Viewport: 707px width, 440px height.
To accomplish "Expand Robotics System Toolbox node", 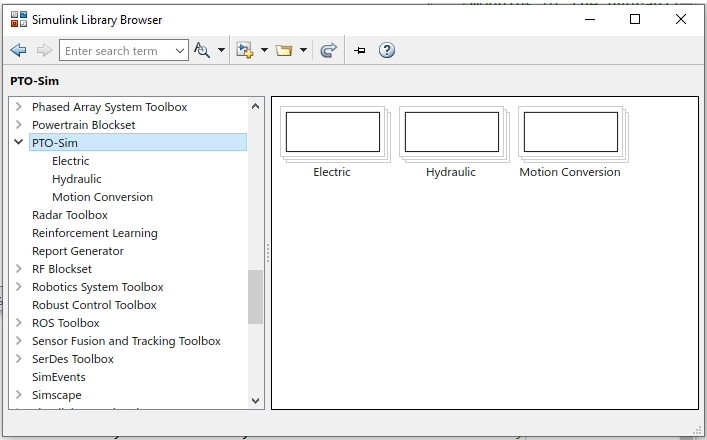I will click(18, 287).
